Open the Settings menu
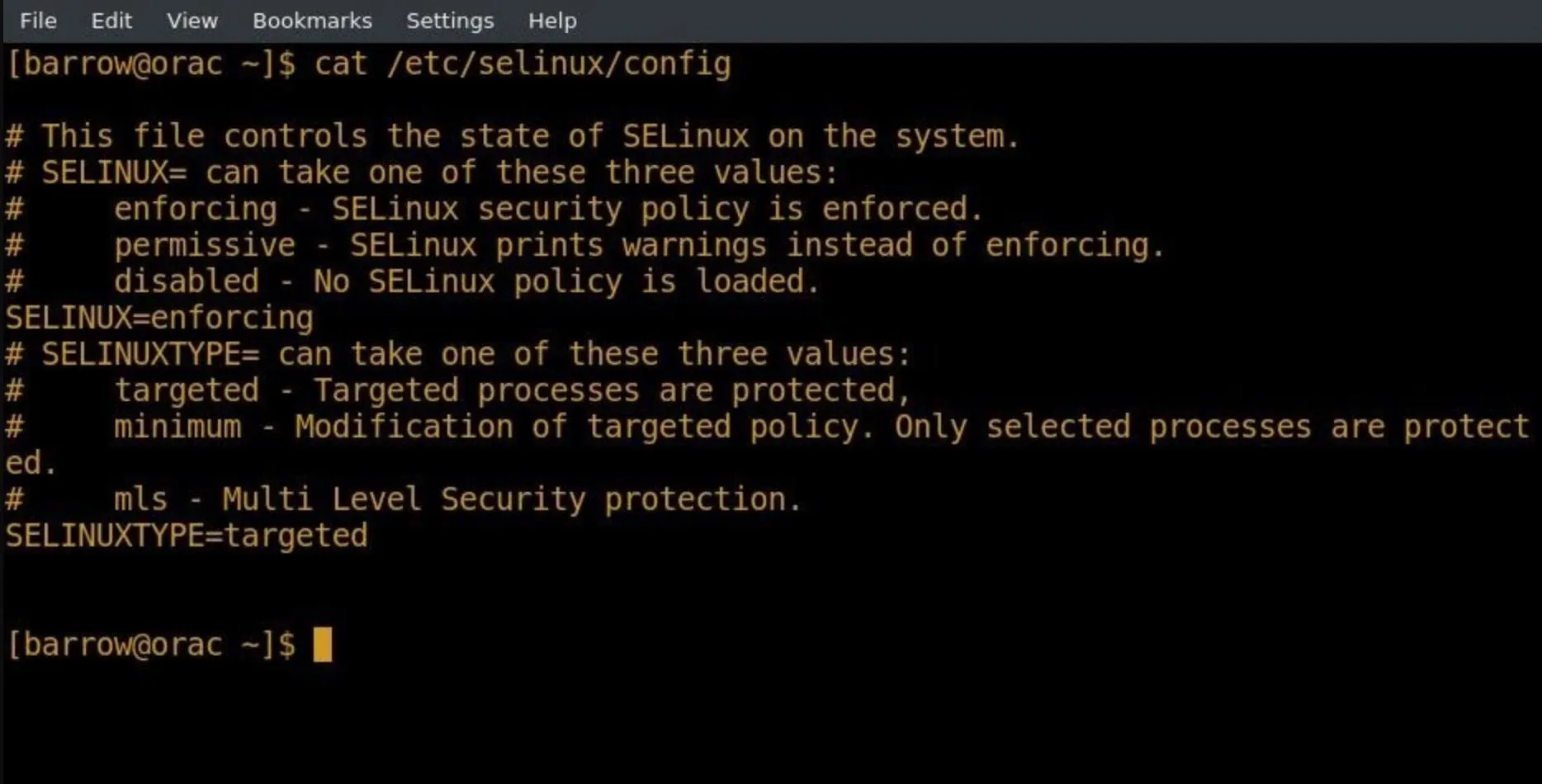1542x784 pixels. (450, 21)
